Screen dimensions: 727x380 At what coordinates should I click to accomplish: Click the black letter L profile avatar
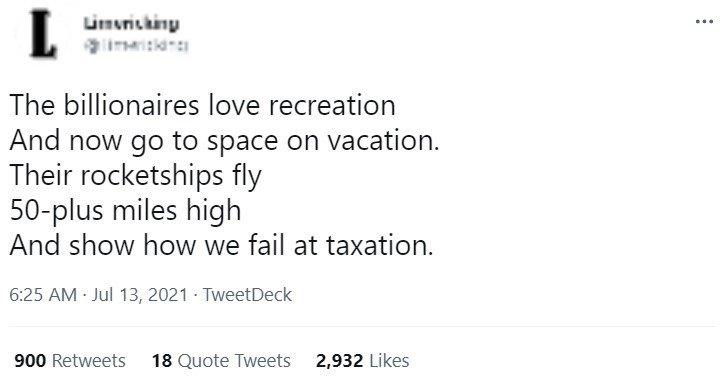[42, 34]
